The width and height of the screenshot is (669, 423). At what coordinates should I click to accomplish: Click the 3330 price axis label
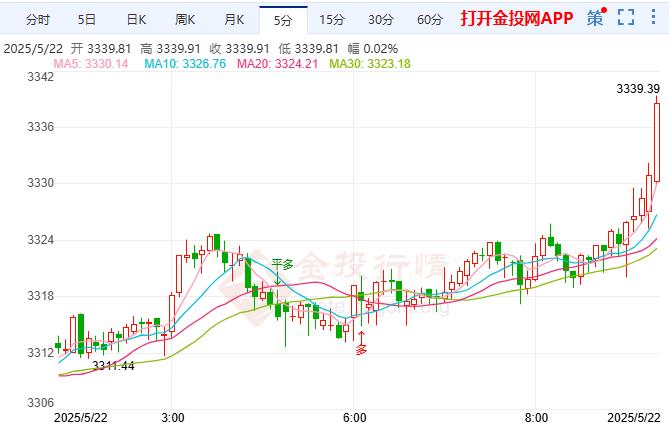pos(41,183)
